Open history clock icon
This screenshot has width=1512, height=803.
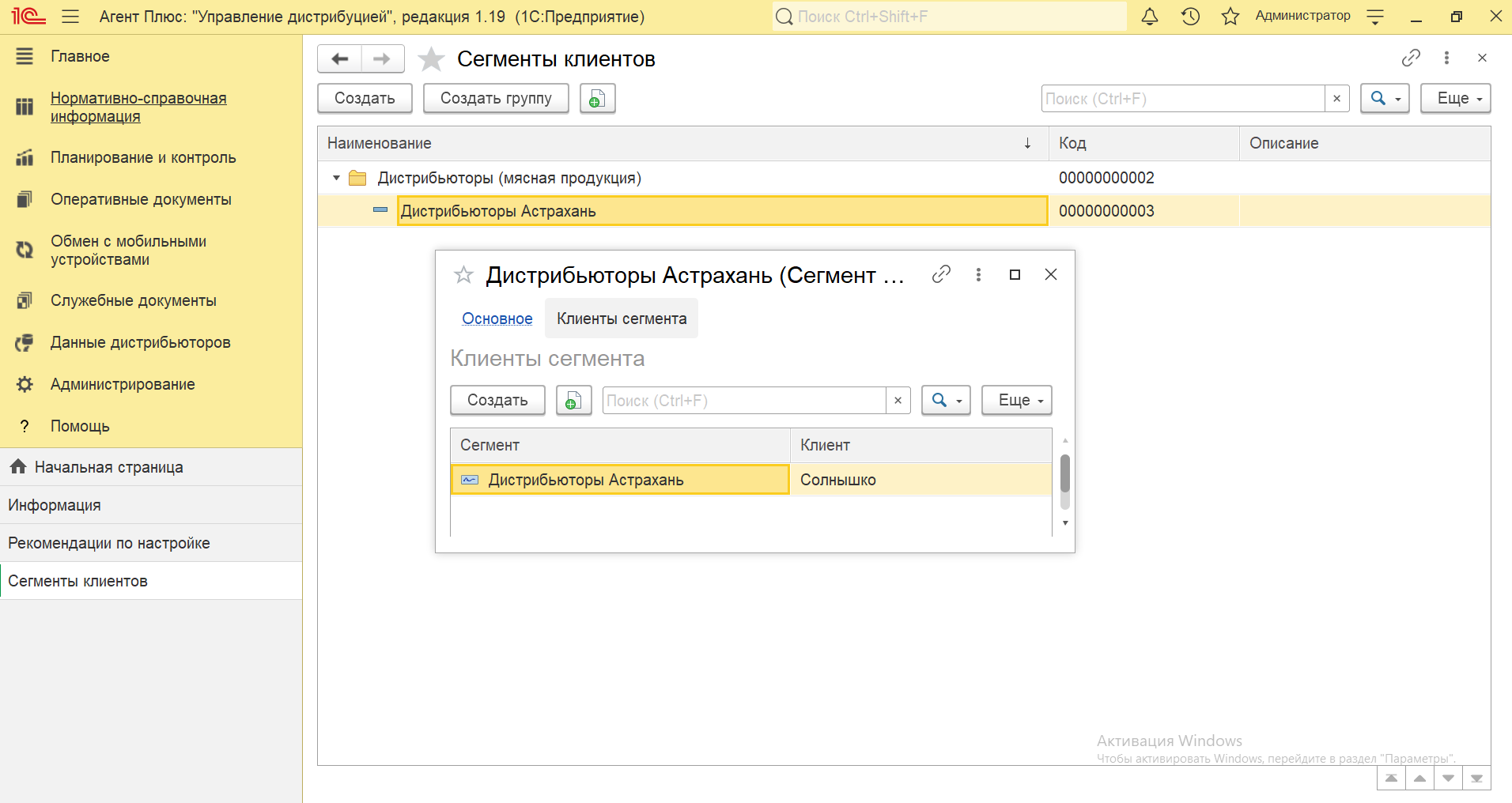point(1190,17)
